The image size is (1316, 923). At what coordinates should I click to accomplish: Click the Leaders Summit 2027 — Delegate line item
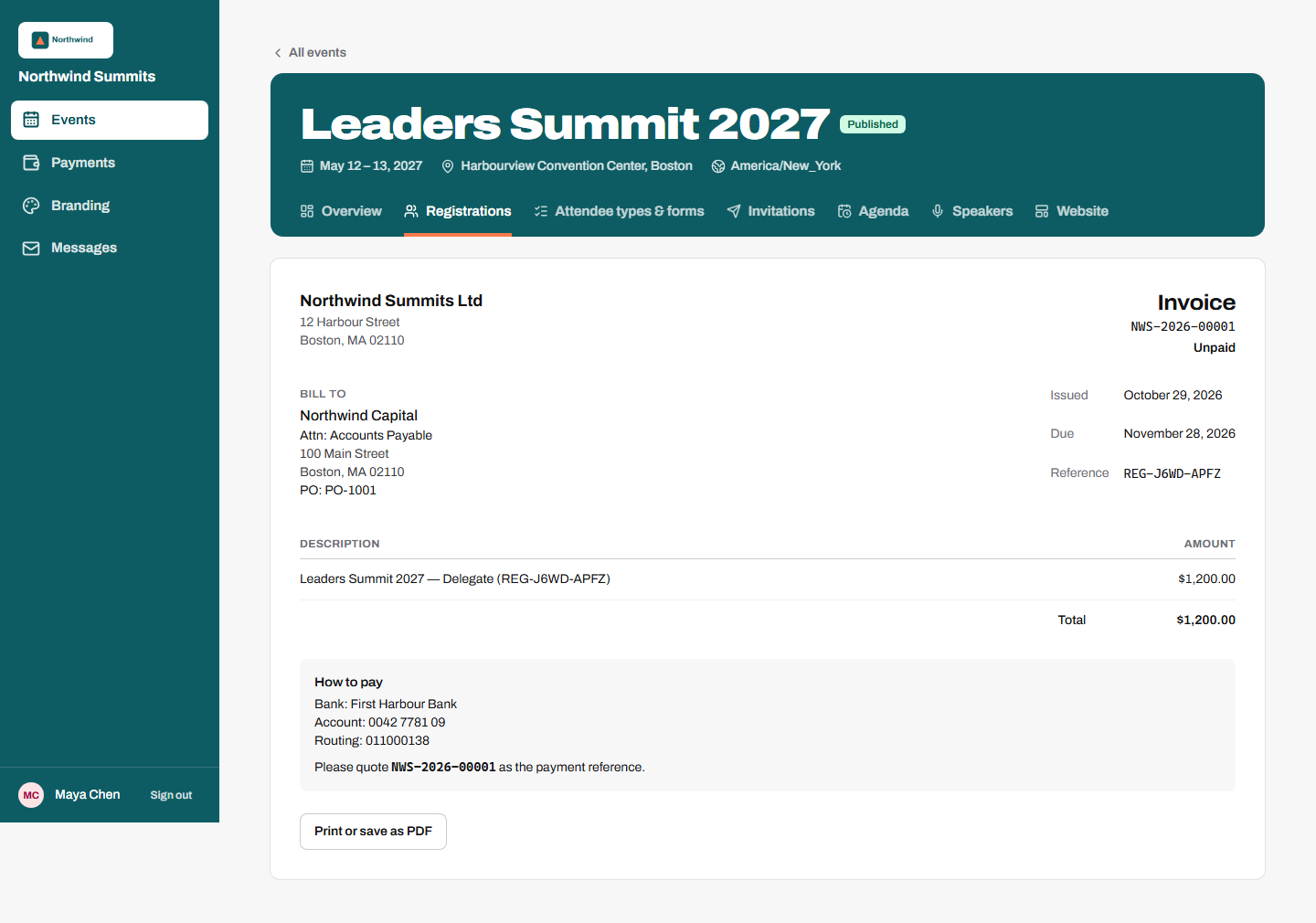pos(455,579)
